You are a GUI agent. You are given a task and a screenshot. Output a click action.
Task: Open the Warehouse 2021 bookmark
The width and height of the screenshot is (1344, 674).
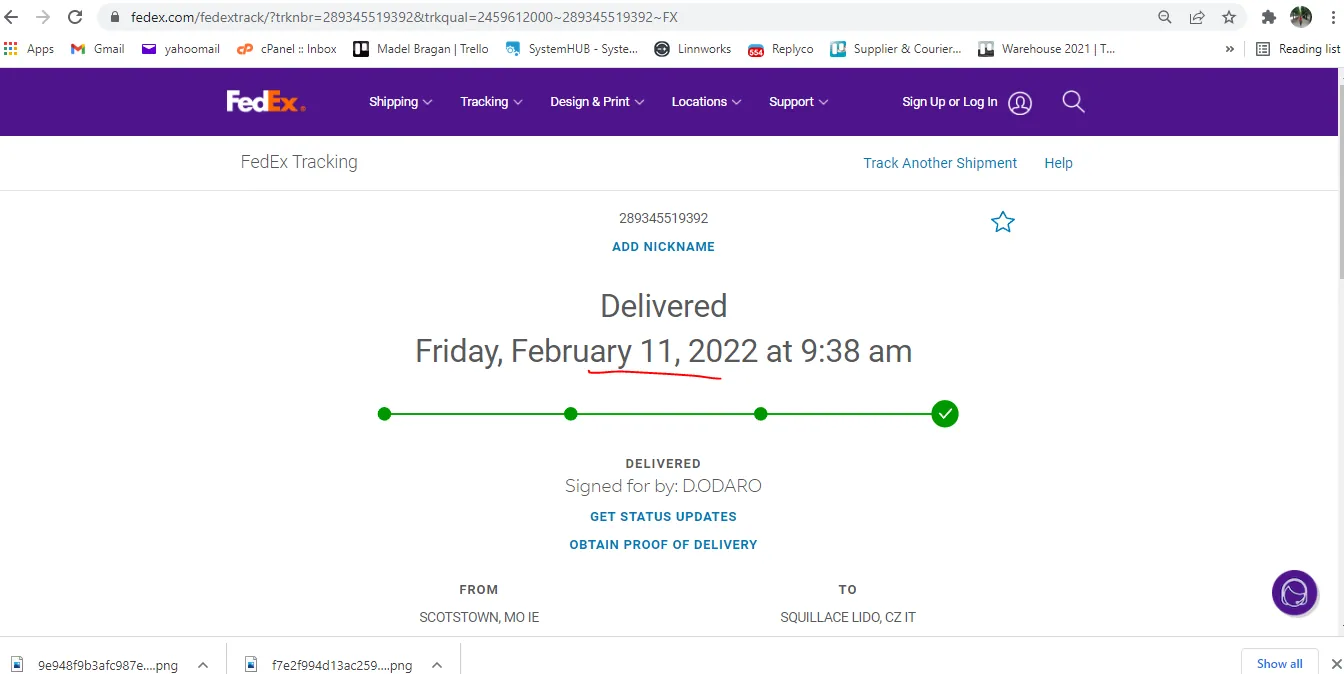pyautogui.click(x=1047, y=48)
